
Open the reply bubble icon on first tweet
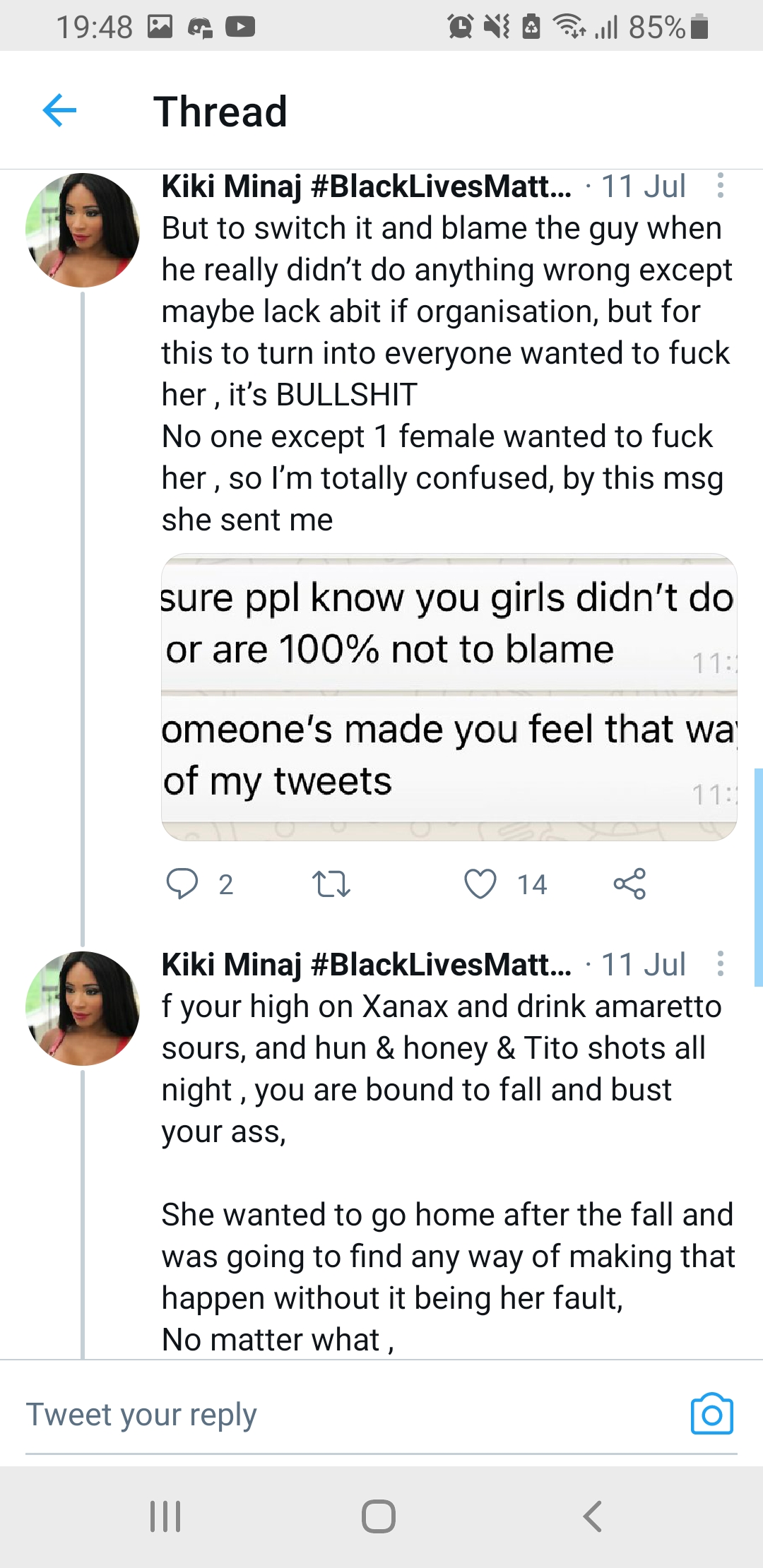pos(182,884)
